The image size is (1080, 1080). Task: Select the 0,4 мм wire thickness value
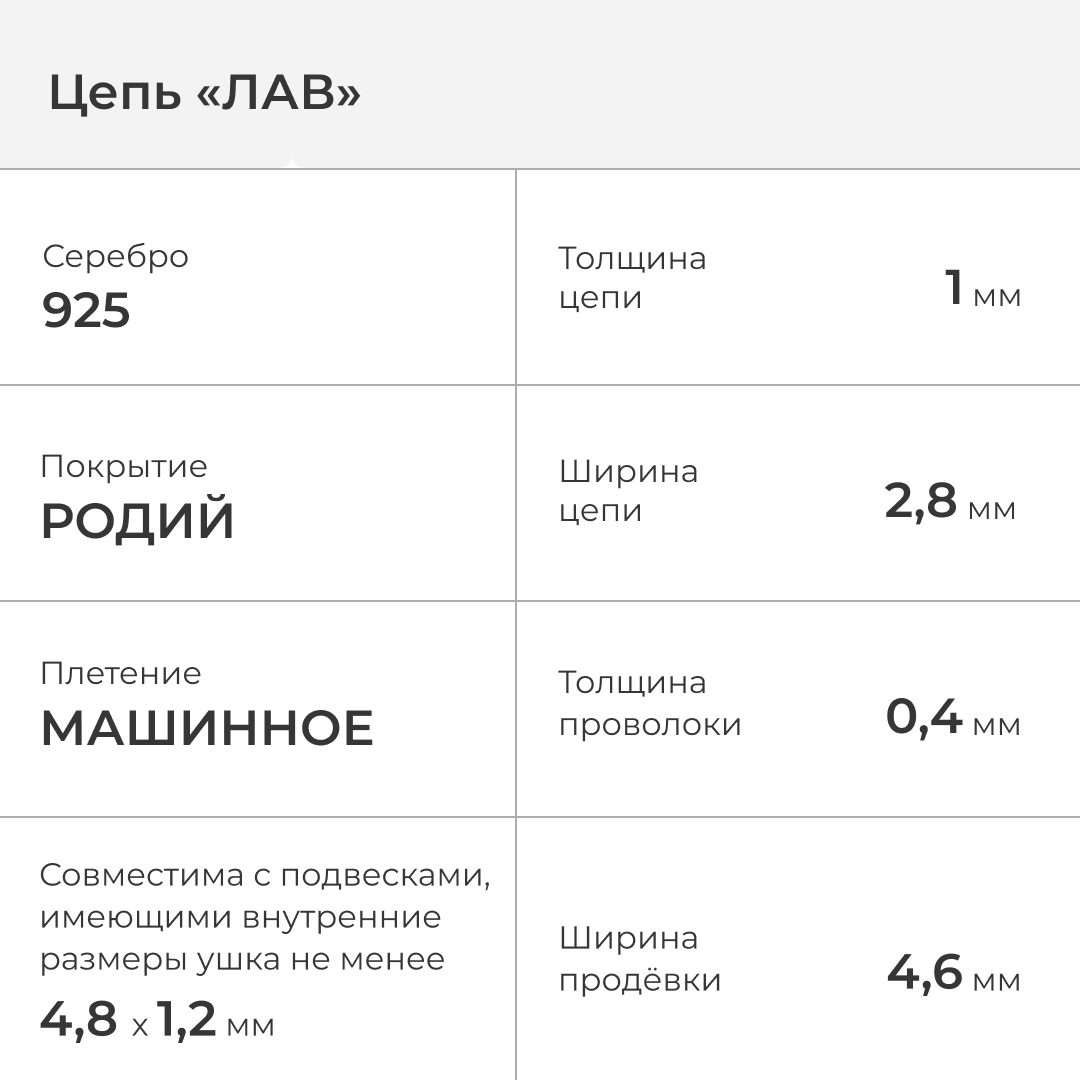click(x=952, y=718)
